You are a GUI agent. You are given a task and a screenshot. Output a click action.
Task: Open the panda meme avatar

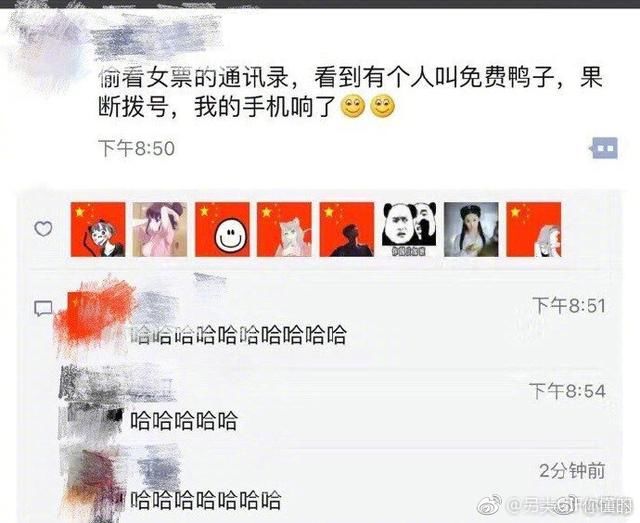[409, 229]
